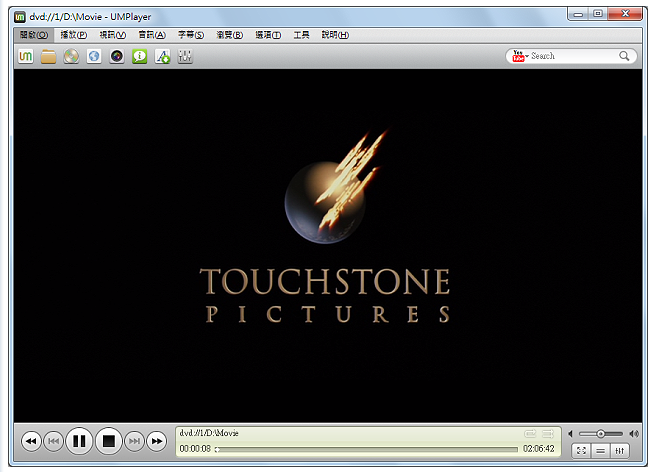Open the 播放(P) menu

(x=74, y=35)
